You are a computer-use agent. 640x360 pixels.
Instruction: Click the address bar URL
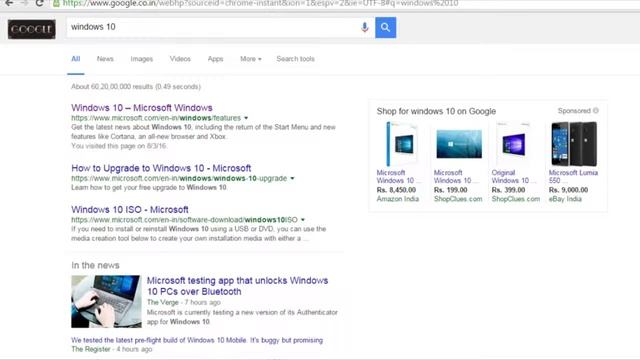[x=260, y=3]
